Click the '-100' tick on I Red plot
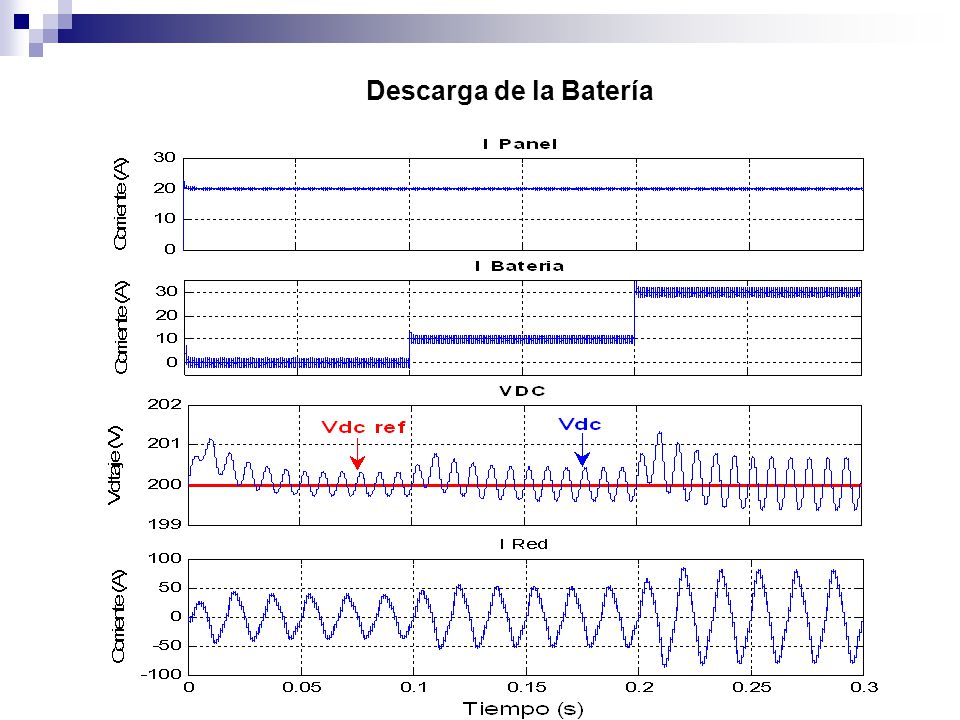This screenshot has width=960, height=720. [x=161, y=674]
